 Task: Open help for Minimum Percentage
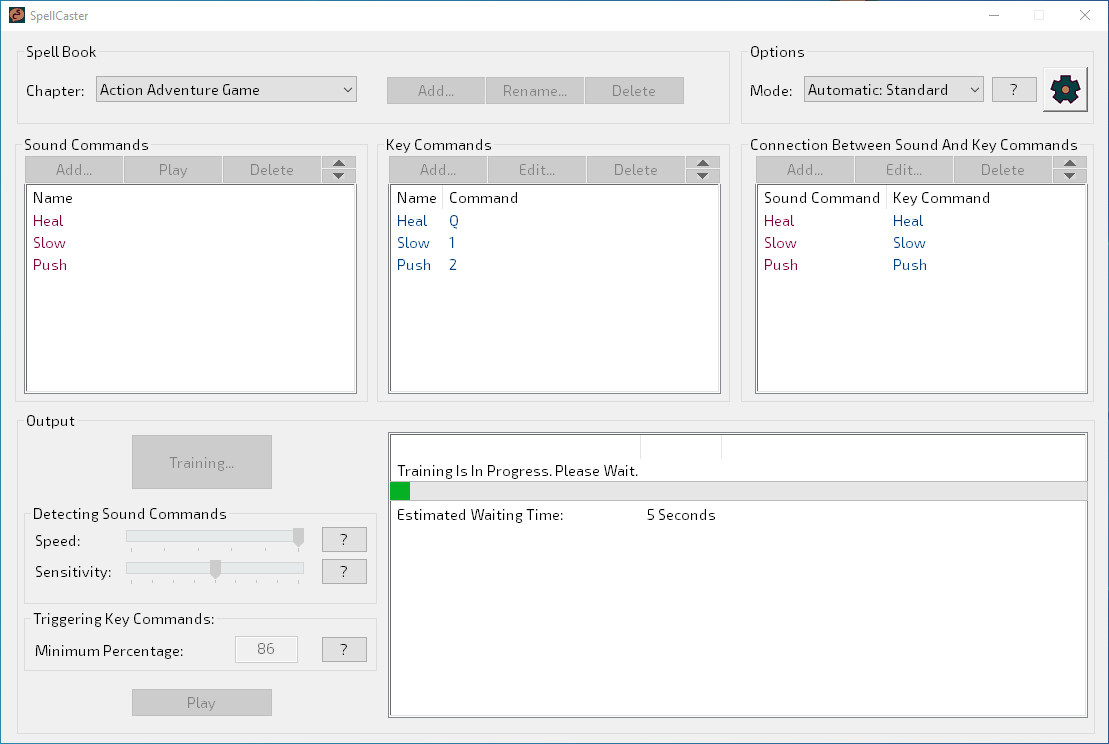tap(344, 650)
